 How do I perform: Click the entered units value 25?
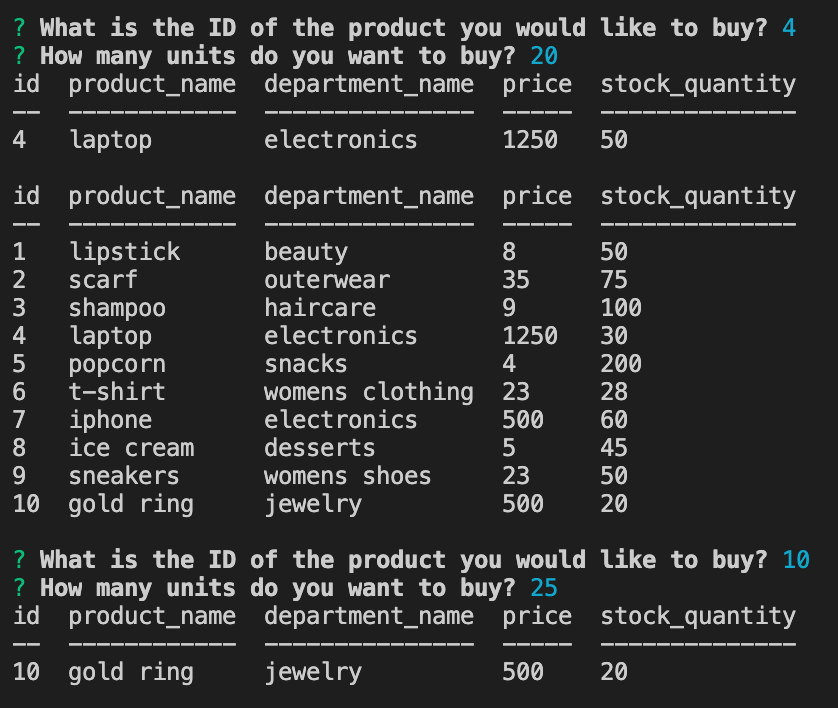pyautogui.click(x=544, y=588)
